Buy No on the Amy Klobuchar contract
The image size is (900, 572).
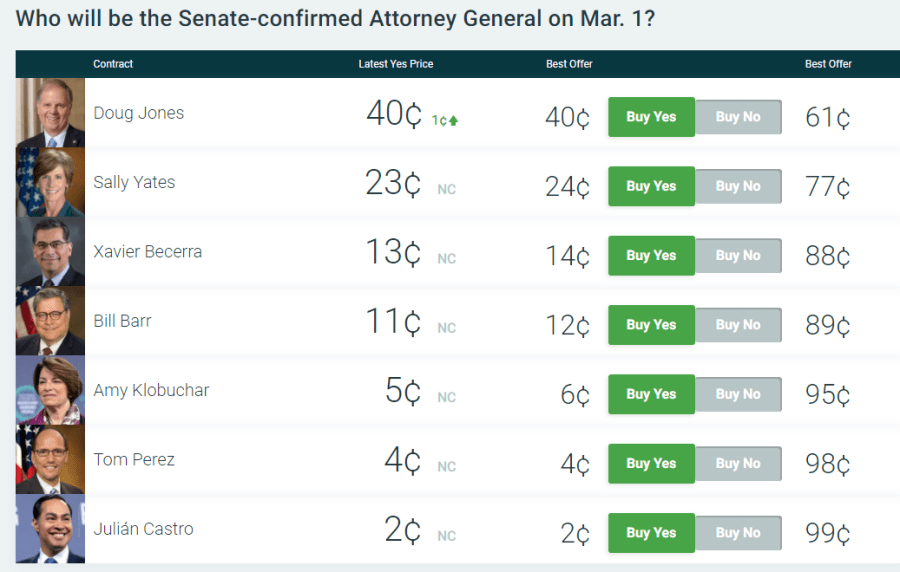(738, 394)
